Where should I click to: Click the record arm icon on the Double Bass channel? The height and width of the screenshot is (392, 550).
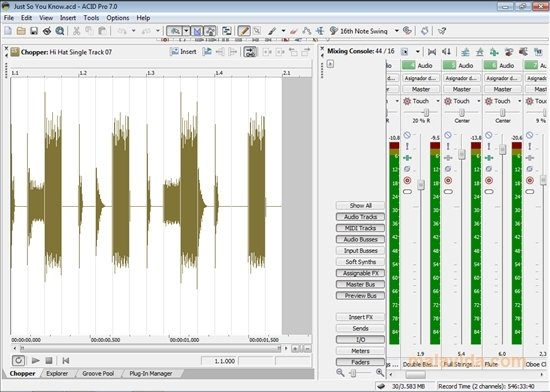pyautogui.click(x=407, y=181)
